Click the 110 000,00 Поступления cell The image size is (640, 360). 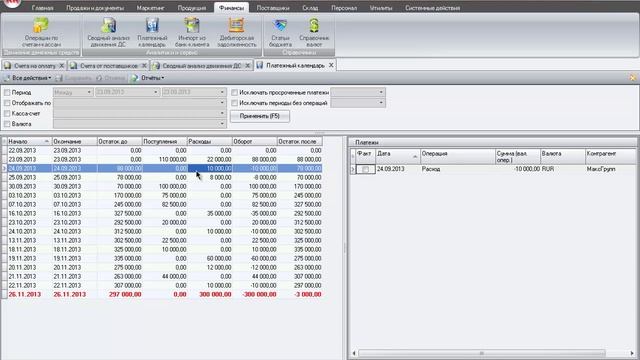pyautogui.click(x=164, y=160)
